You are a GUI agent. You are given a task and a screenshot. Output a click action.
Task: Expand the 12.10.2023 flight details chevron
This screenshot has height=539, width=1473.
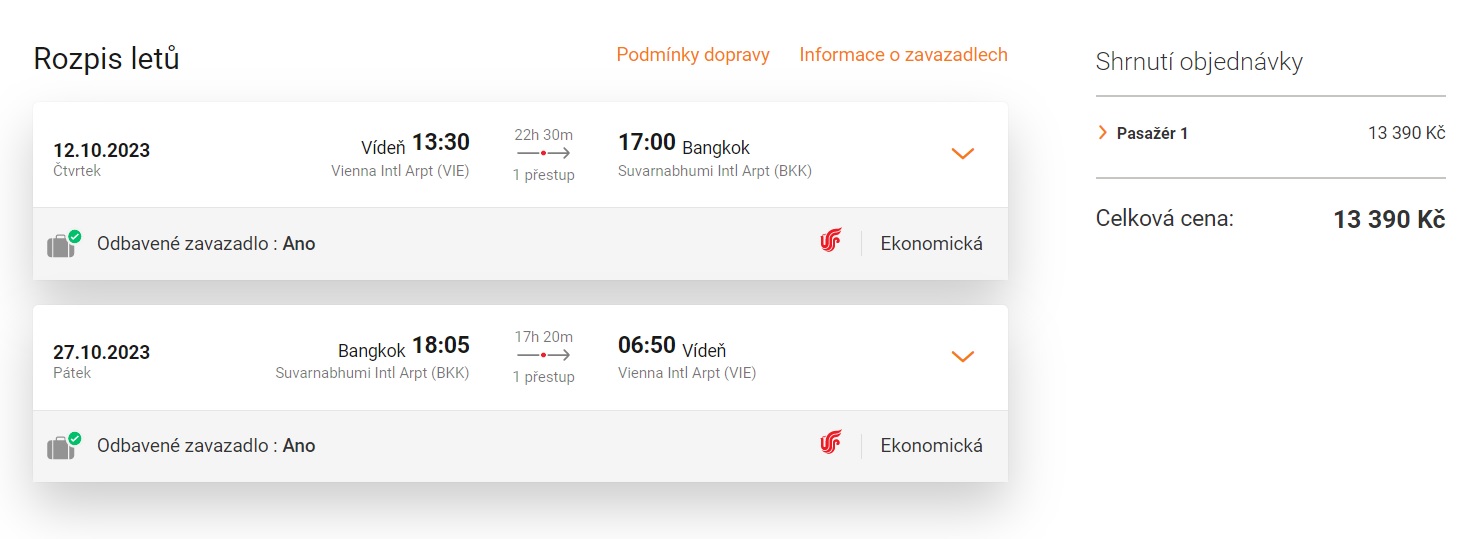point(962,154)
